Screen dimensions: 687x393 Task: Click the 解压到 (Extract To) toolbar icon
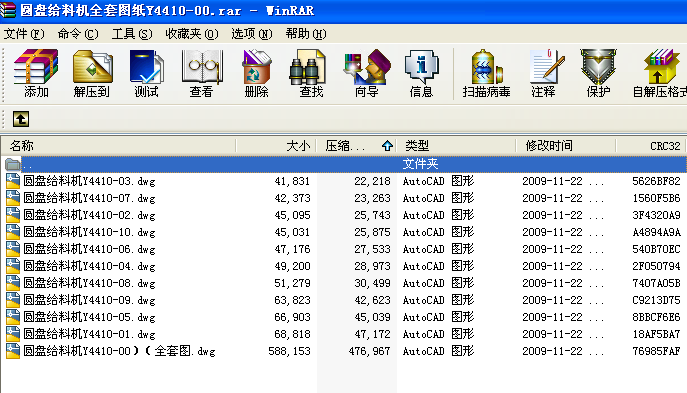point(92,67)
